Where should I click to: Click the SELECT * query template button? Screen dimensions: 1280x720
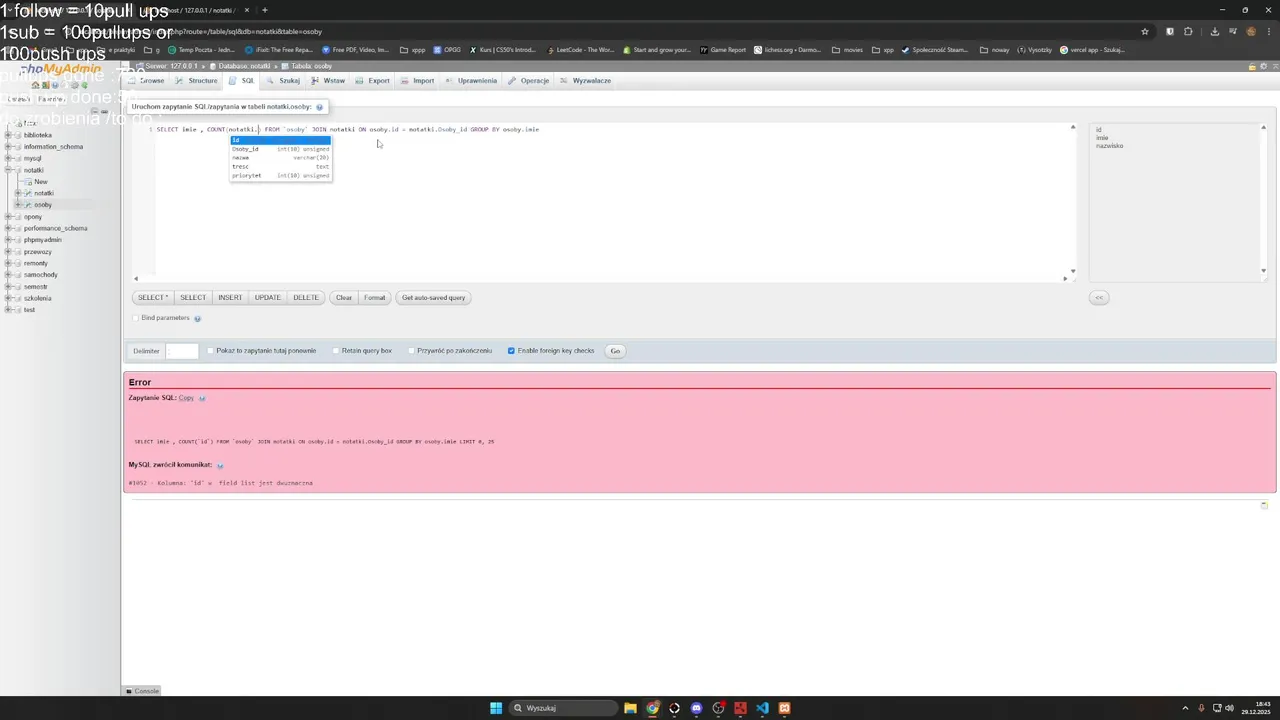point(153,297)
